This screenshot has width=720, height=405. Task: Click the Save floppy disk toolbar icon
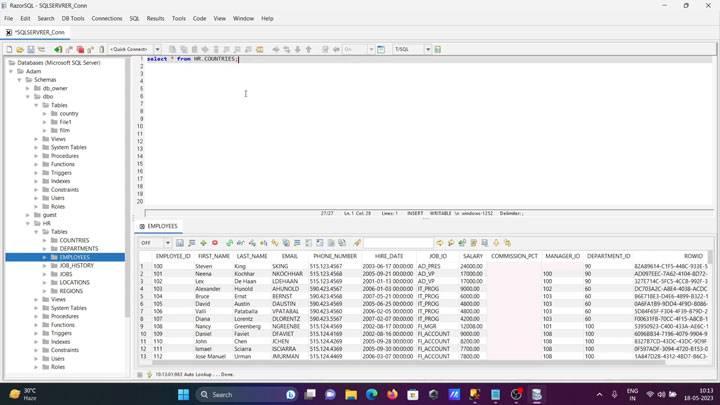tap(31, 49)
